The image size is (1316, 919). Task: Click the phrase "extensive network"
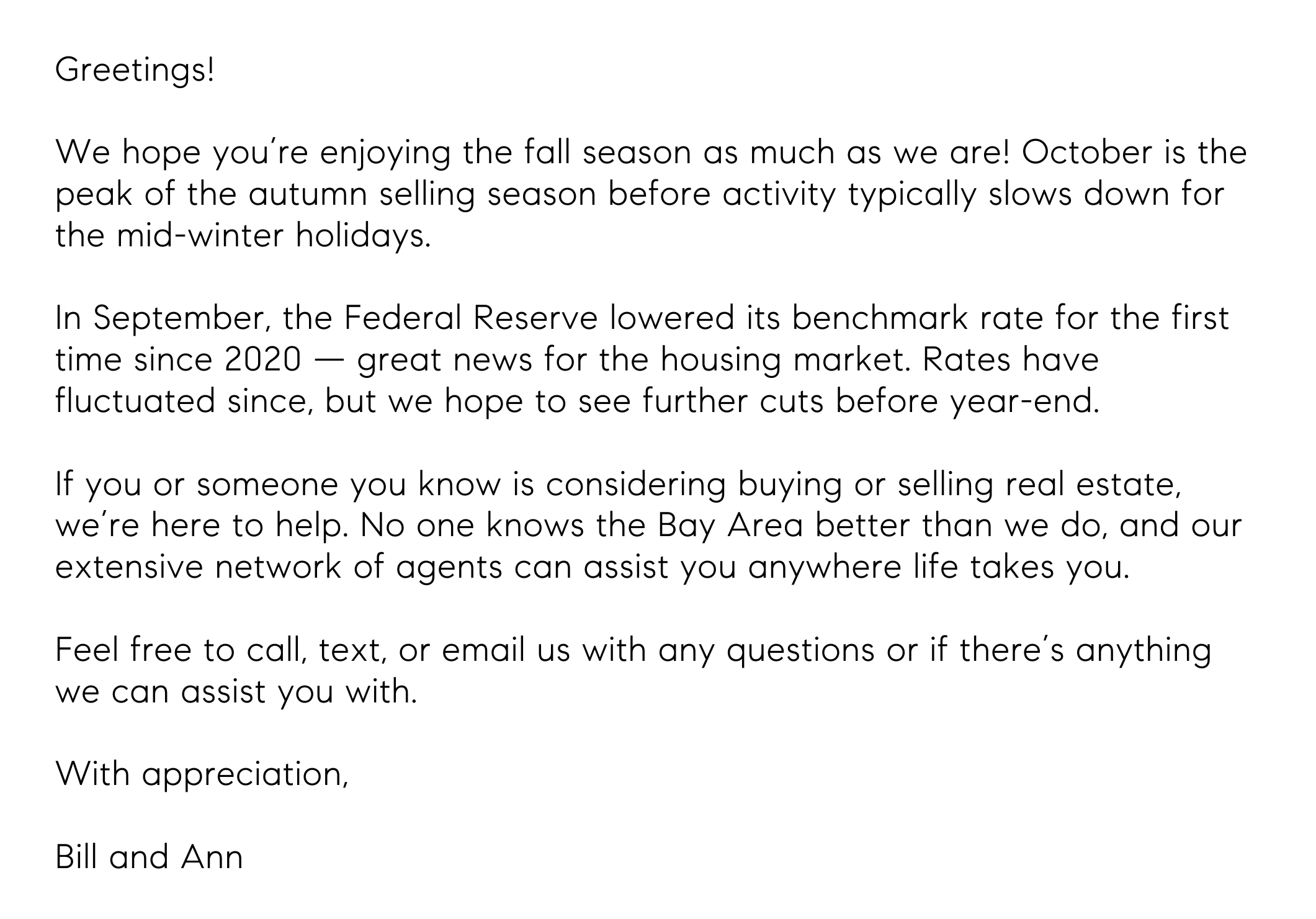tap(198, 568)
